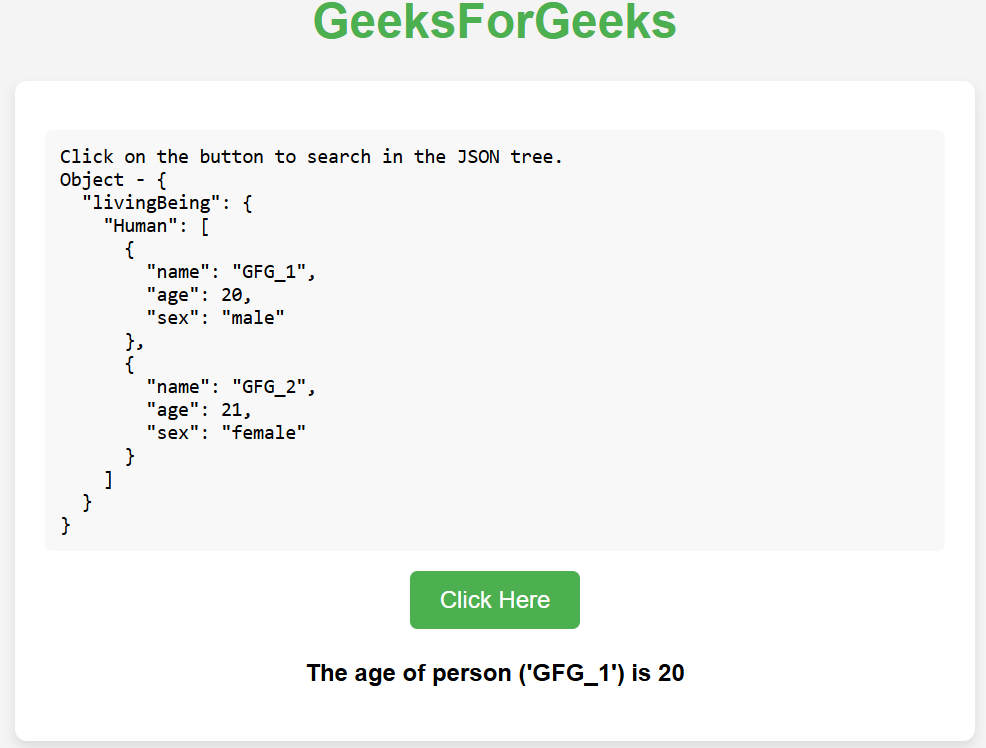Click the final closing brace of the JSON

pos(66,525)
